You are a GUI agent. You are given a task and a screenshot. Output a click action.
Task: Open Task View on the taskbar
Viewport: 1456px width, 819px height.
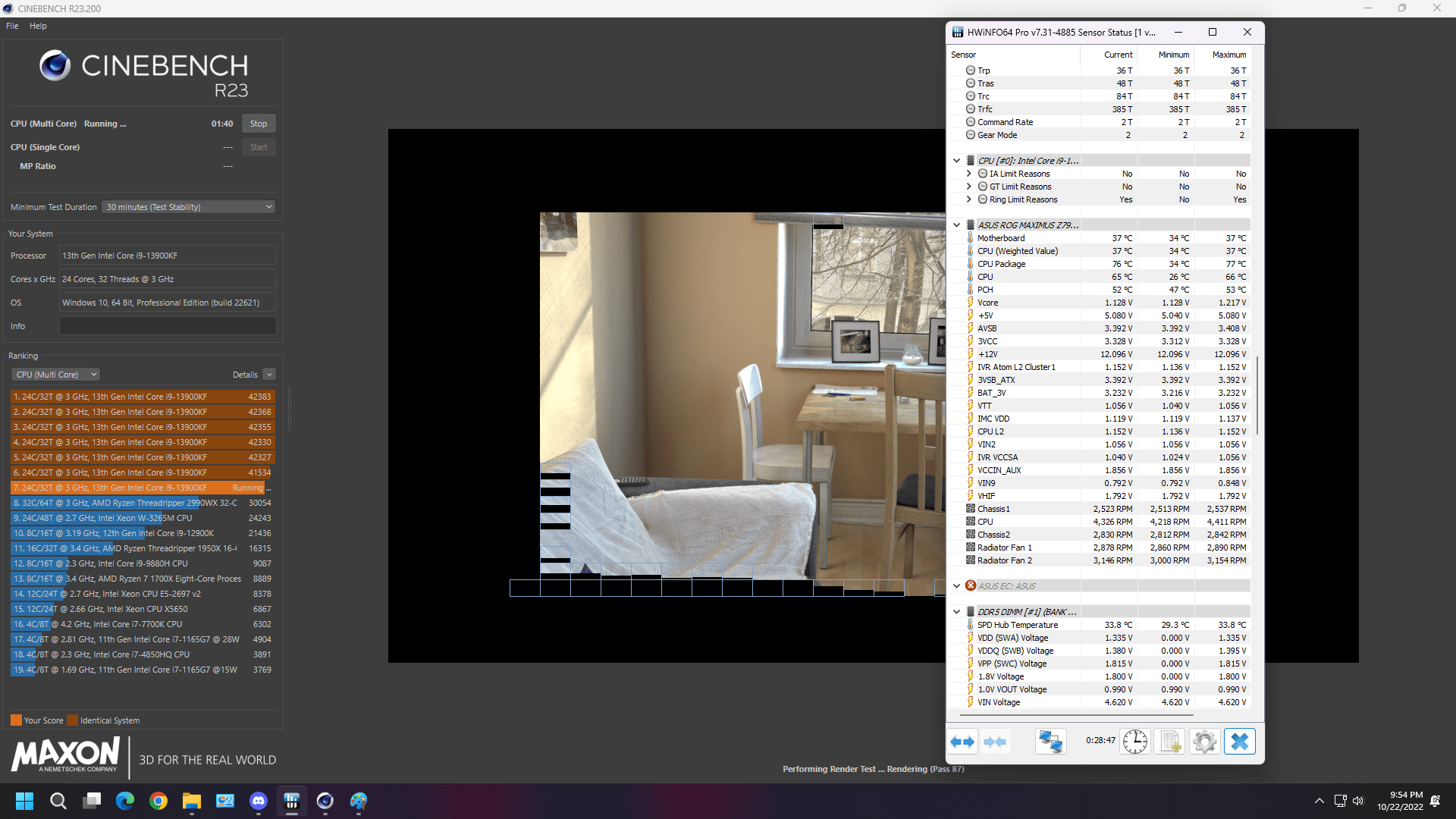[x=92, y=801]
